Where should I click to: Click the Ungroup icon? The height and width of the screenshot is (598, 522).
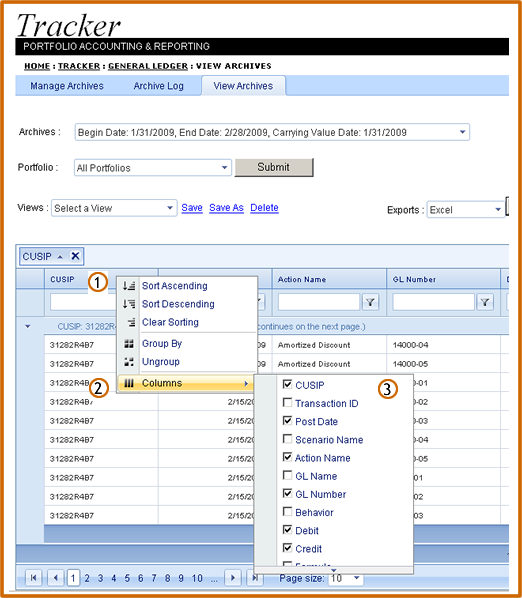point(129,362)
